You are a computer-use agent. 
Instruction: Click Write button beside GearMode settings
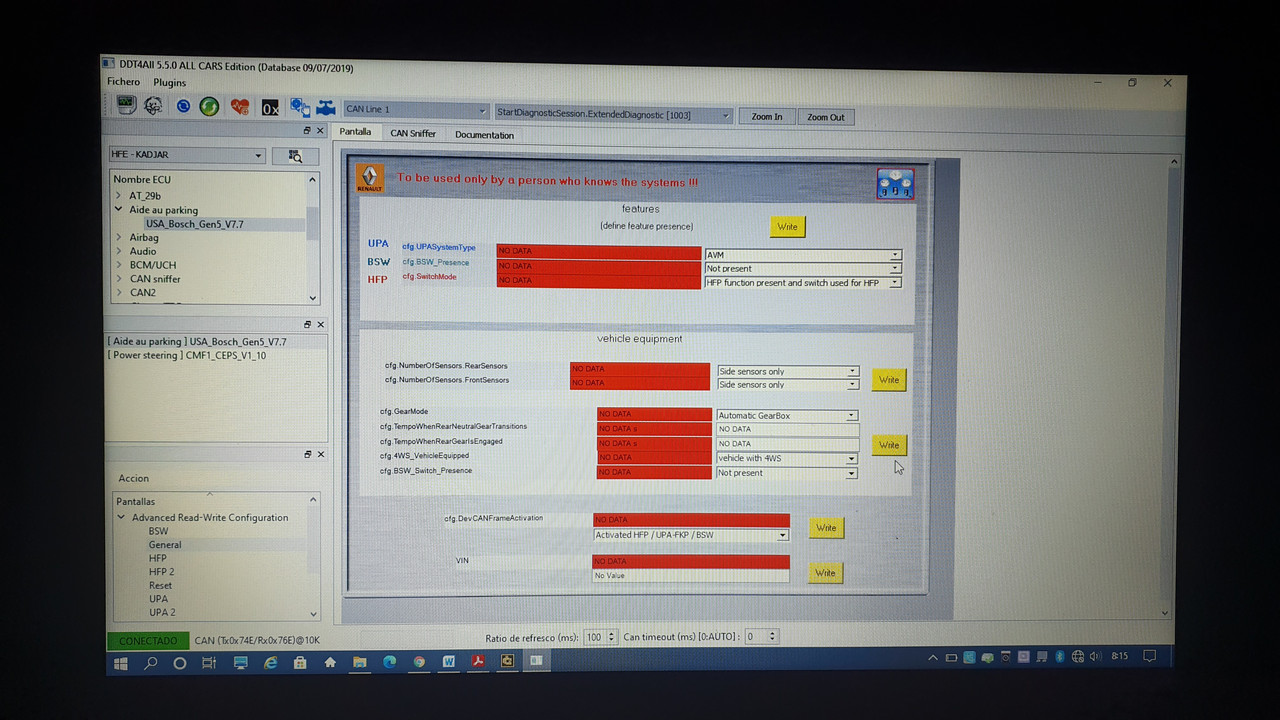[x=888, y=445]
